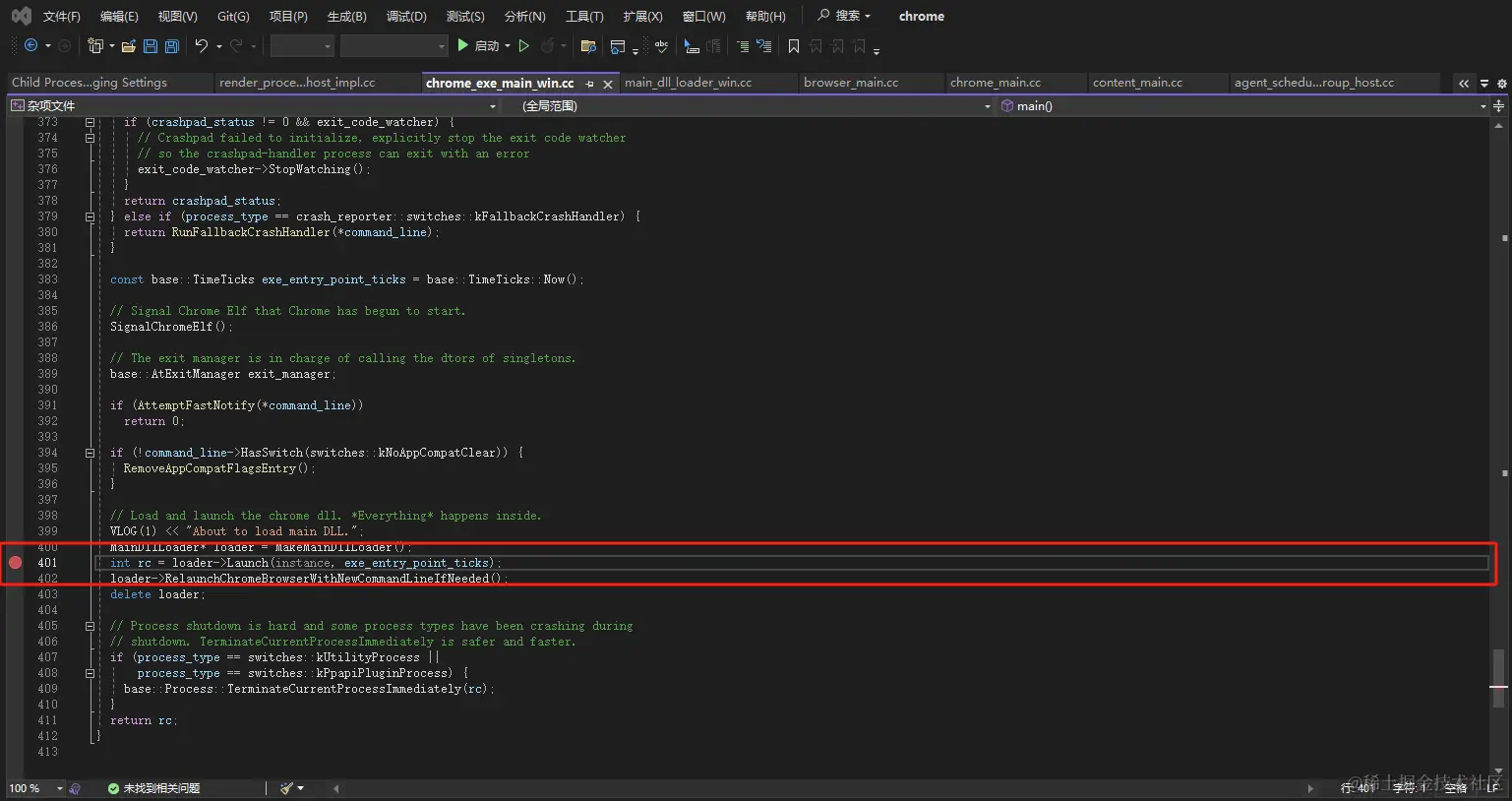The image size is (1512, 801).
Task: Open the 扩展(X) menu
Action: pyautogui.click(x=642, y=16)
